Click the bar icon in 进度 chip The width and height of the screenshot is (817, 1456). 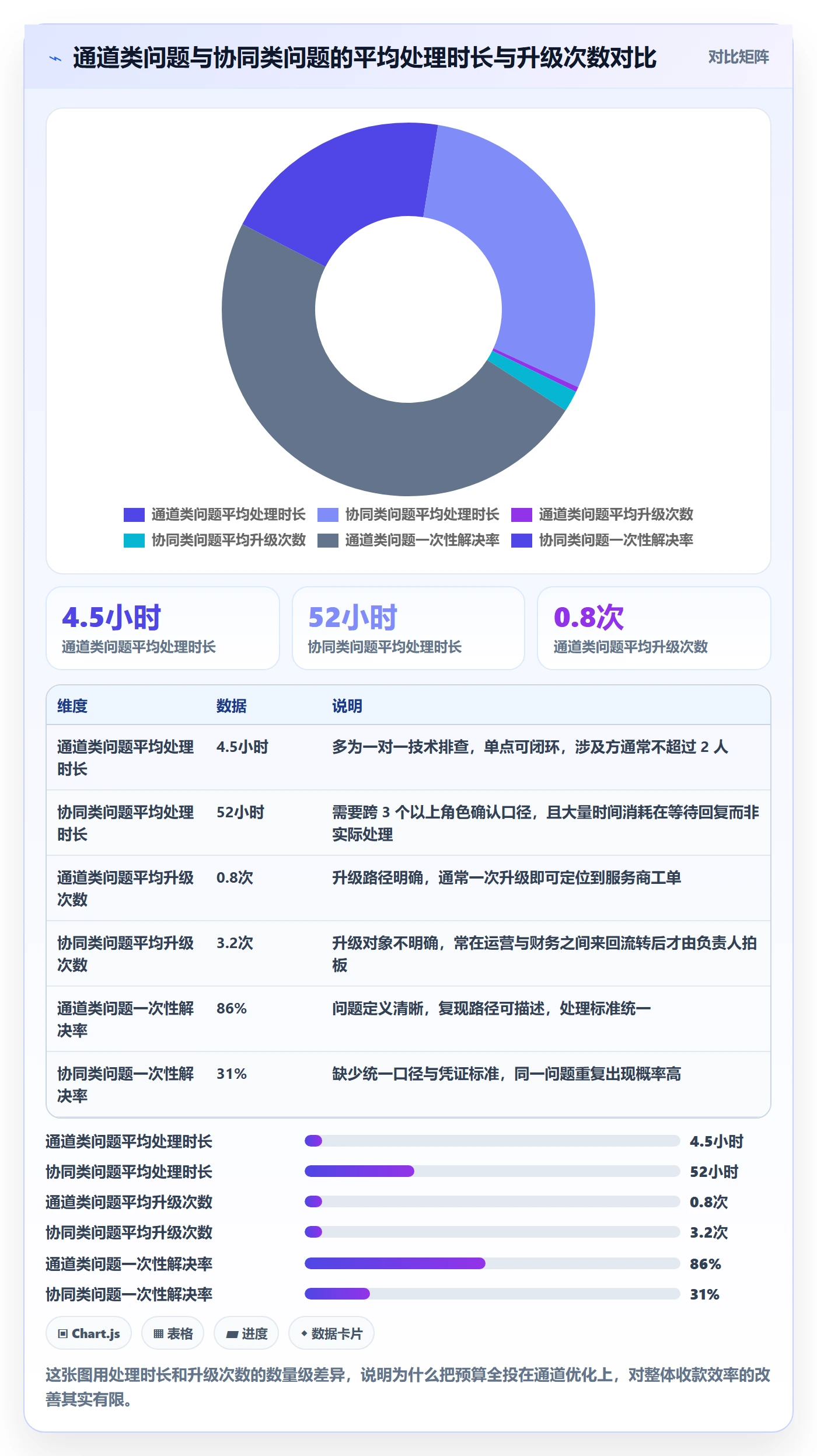pos(232,1334)
